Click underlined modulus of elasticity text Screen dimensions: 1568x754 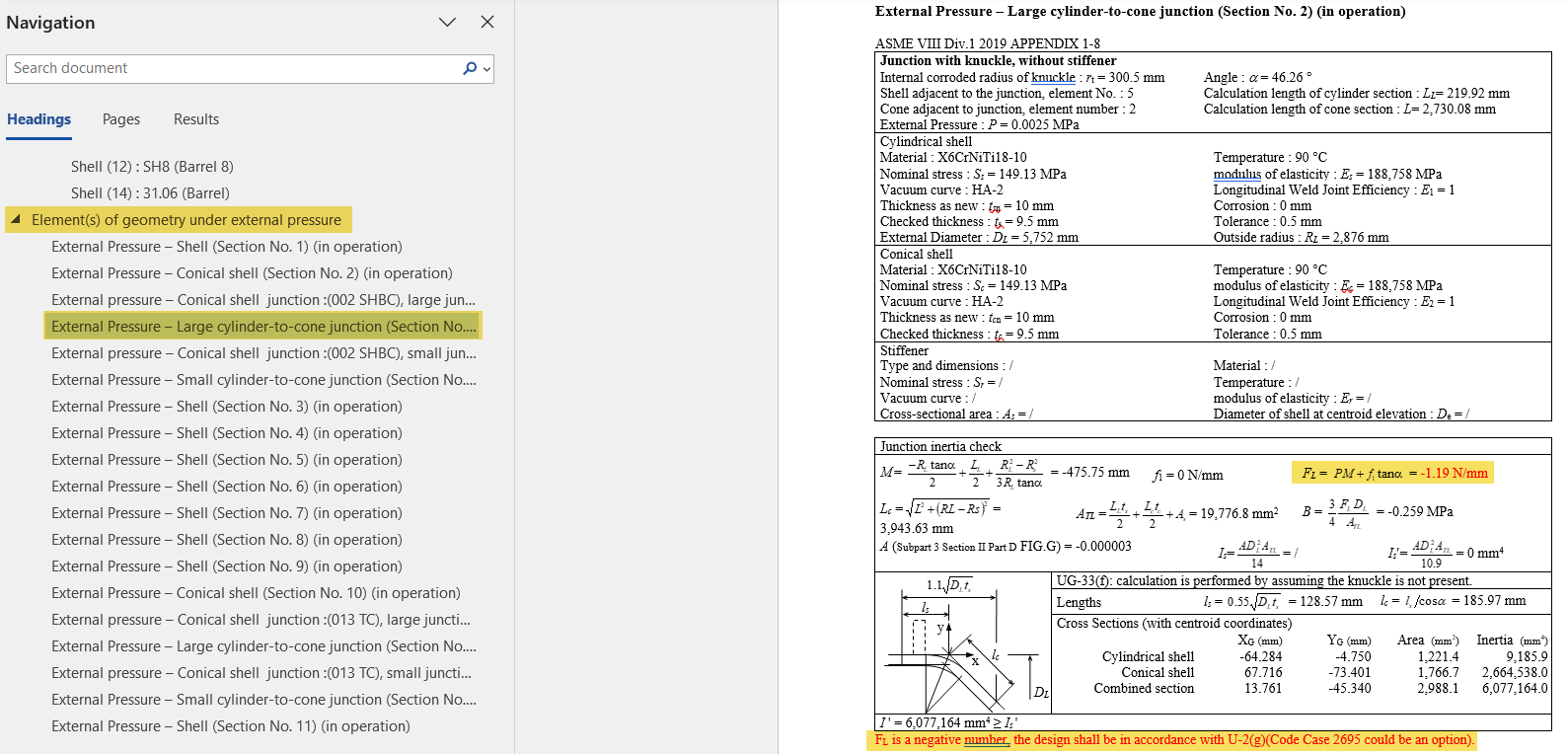pos(1271,174)
